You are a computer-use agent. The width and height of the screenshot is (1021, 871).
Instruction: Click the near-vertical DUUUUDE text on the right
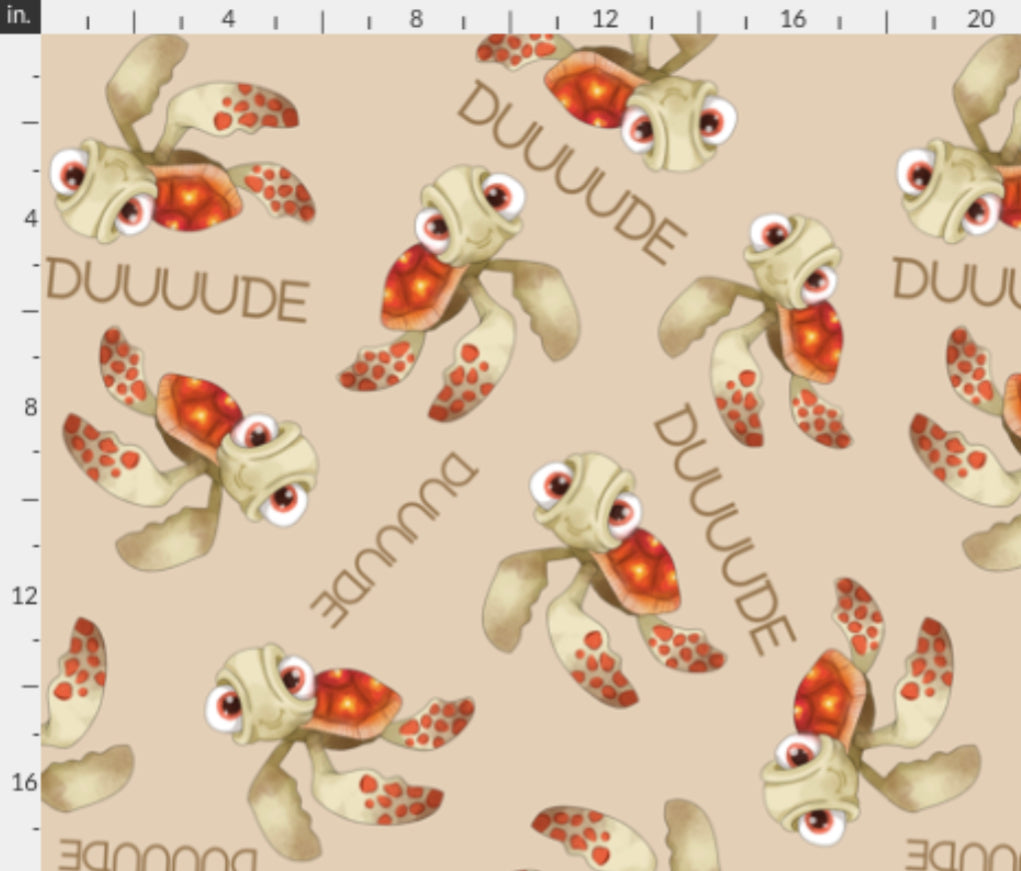point(723,528)
